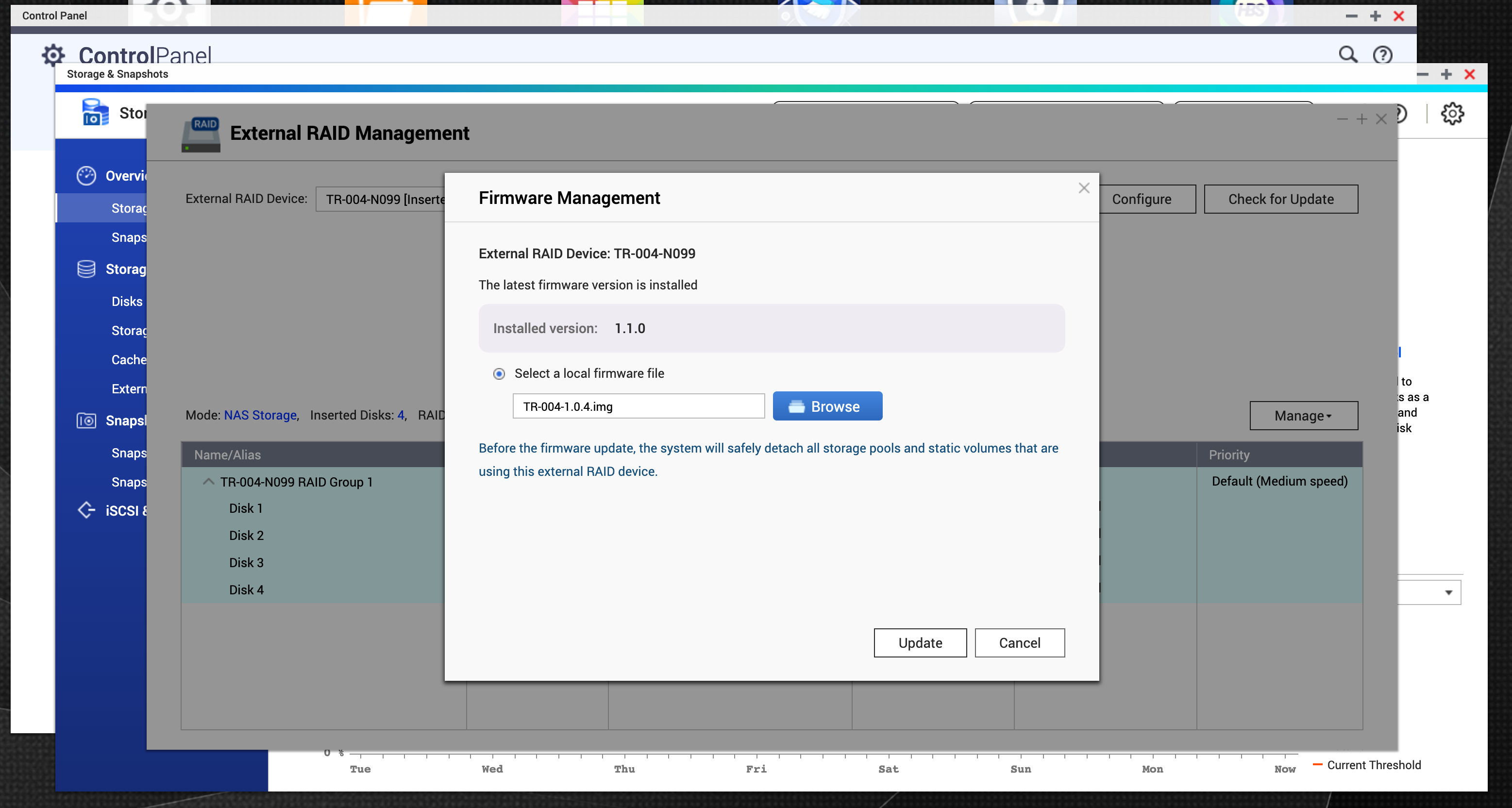Click the Priority column header
Screen dimensions: 1512x808
coord(1229,455)
